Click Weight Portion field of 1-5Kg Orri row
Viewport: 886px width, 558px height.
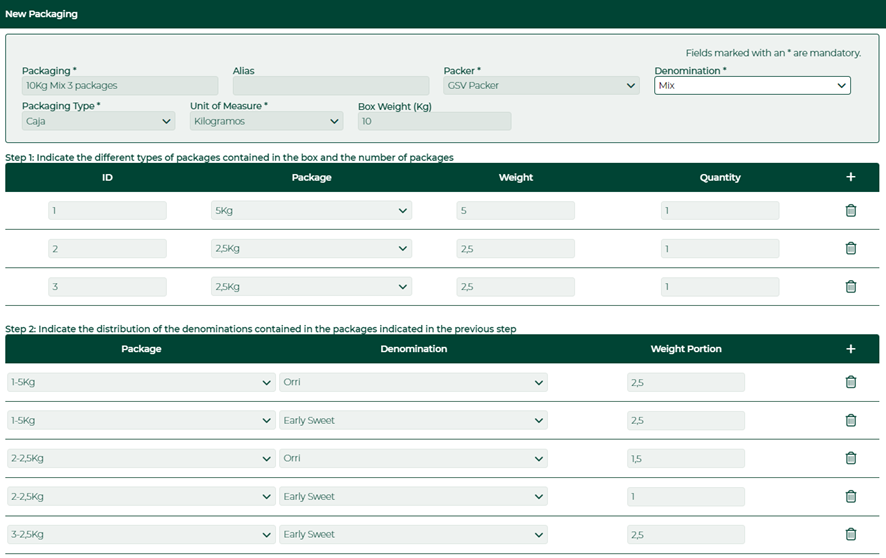point(686,382)
